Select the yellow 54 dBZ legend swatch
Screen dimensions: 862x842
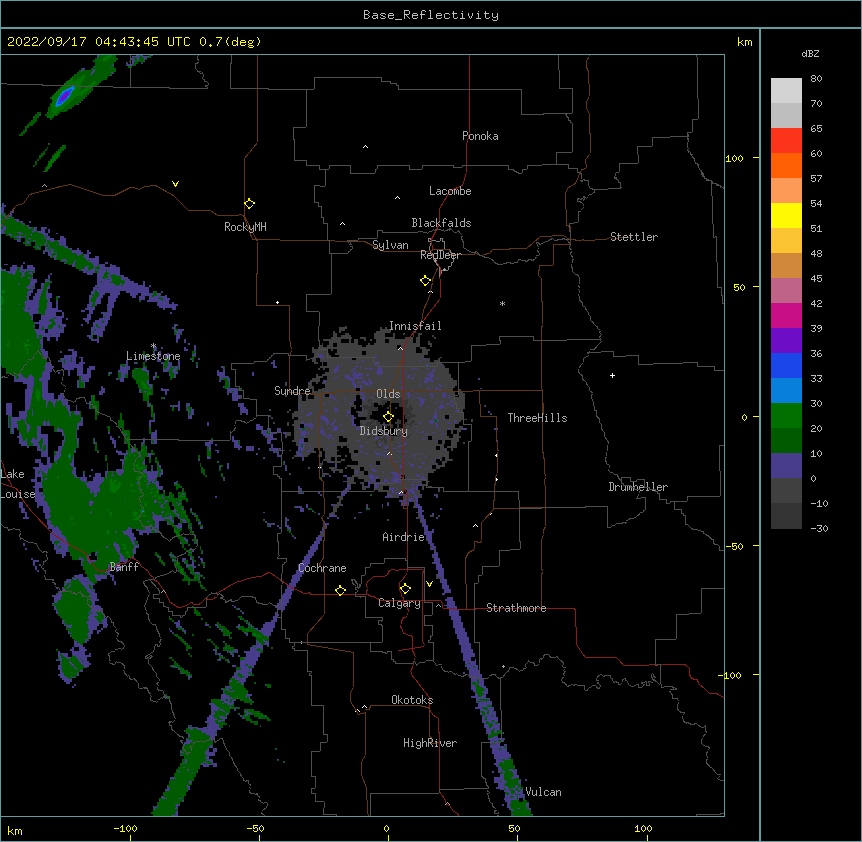[x=786, y=215]
